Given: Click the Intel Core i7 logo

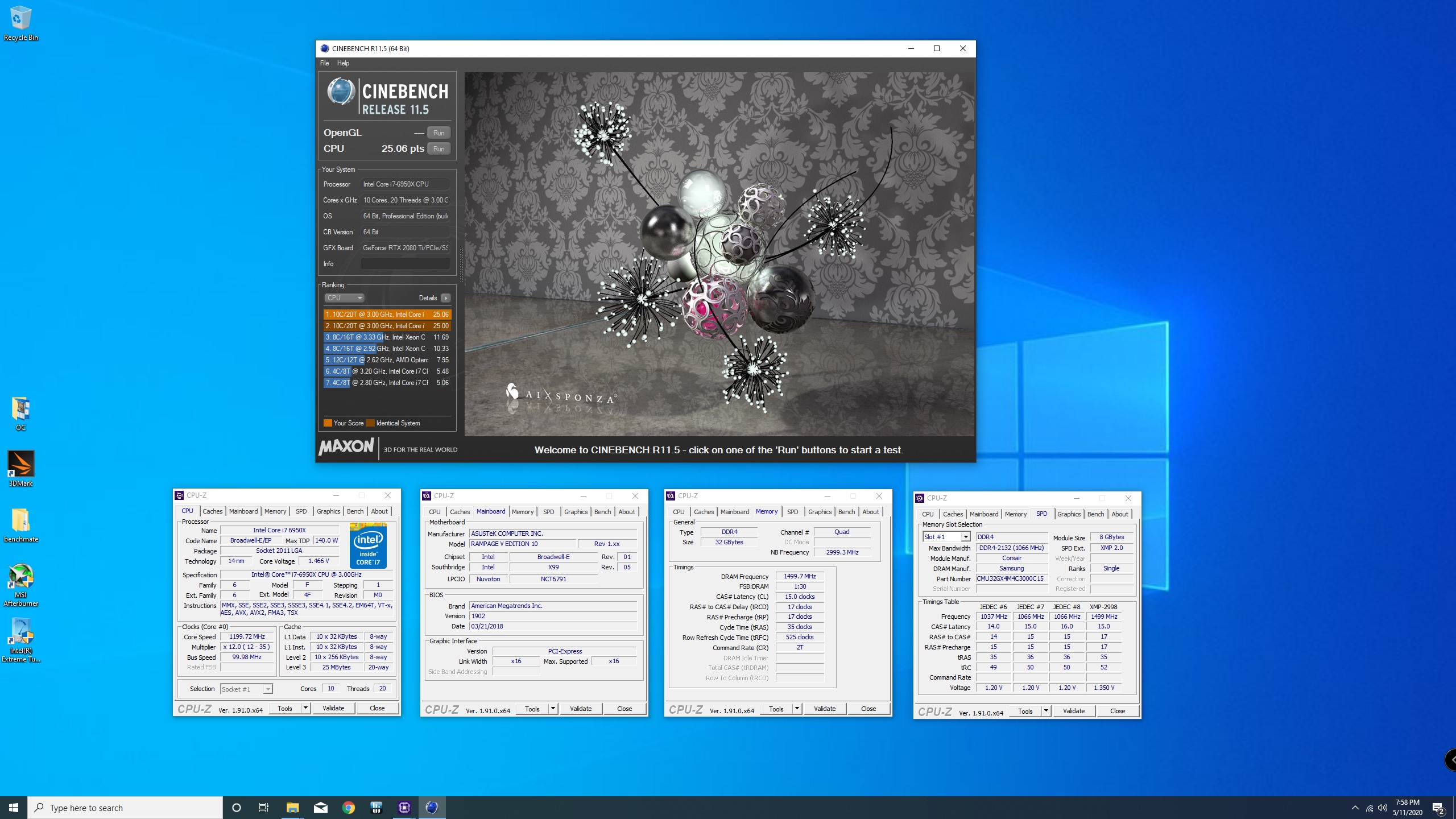Looking at the screenshot, I should 368,545.
